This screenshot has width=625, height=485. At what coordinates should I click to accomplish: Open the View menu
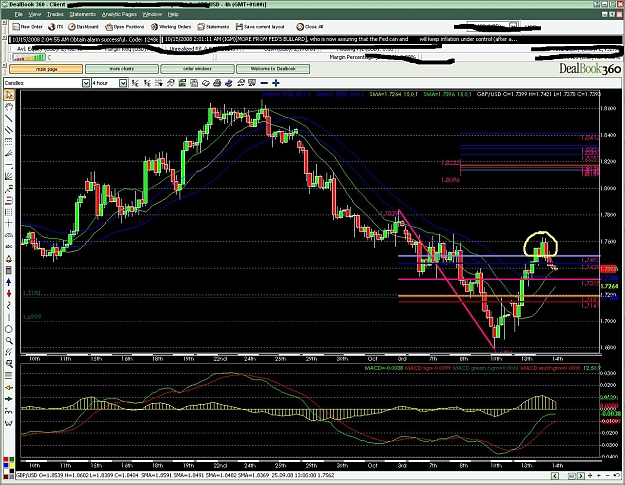(35, 14)
